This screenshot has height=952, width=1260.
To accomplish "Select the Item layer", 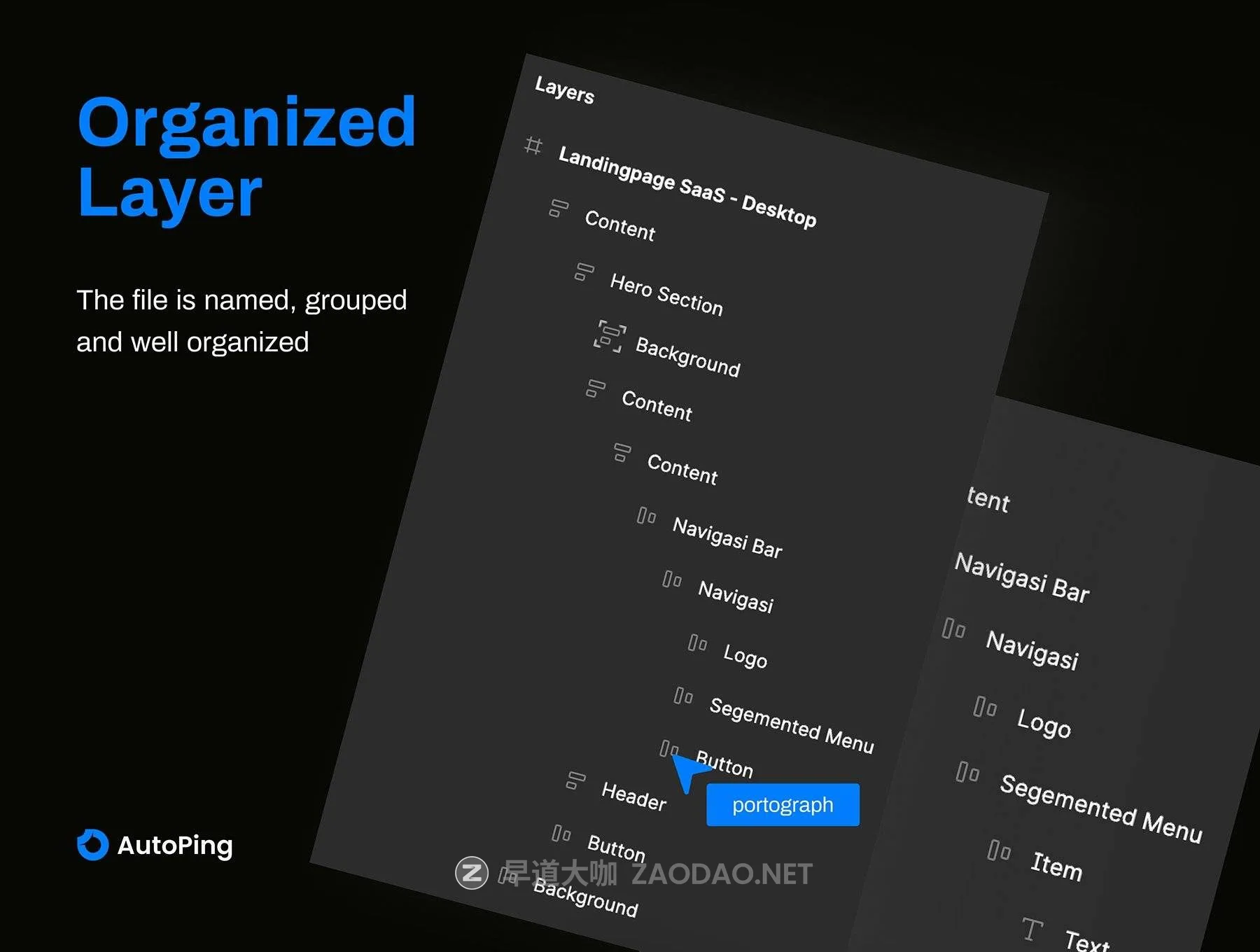I will pos(1056,866).
